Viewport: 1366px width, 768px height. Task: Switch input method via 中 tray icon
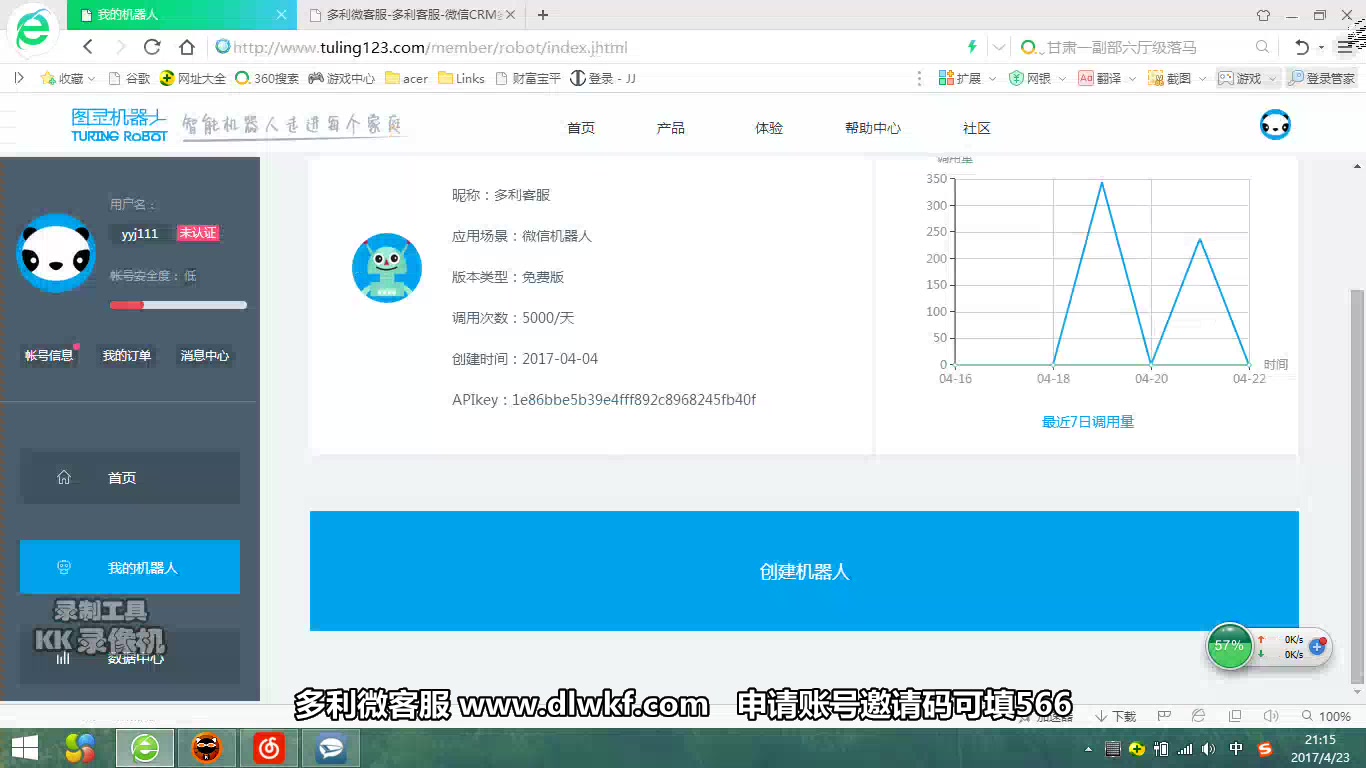pos(1234,748)
